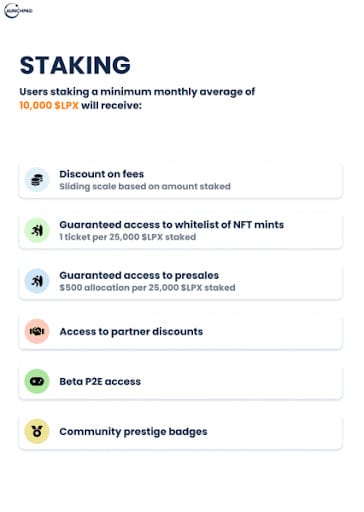Click the medal icon for prestige badges
364x512 pixels.
pyautogui.click(x=37, y=431)
